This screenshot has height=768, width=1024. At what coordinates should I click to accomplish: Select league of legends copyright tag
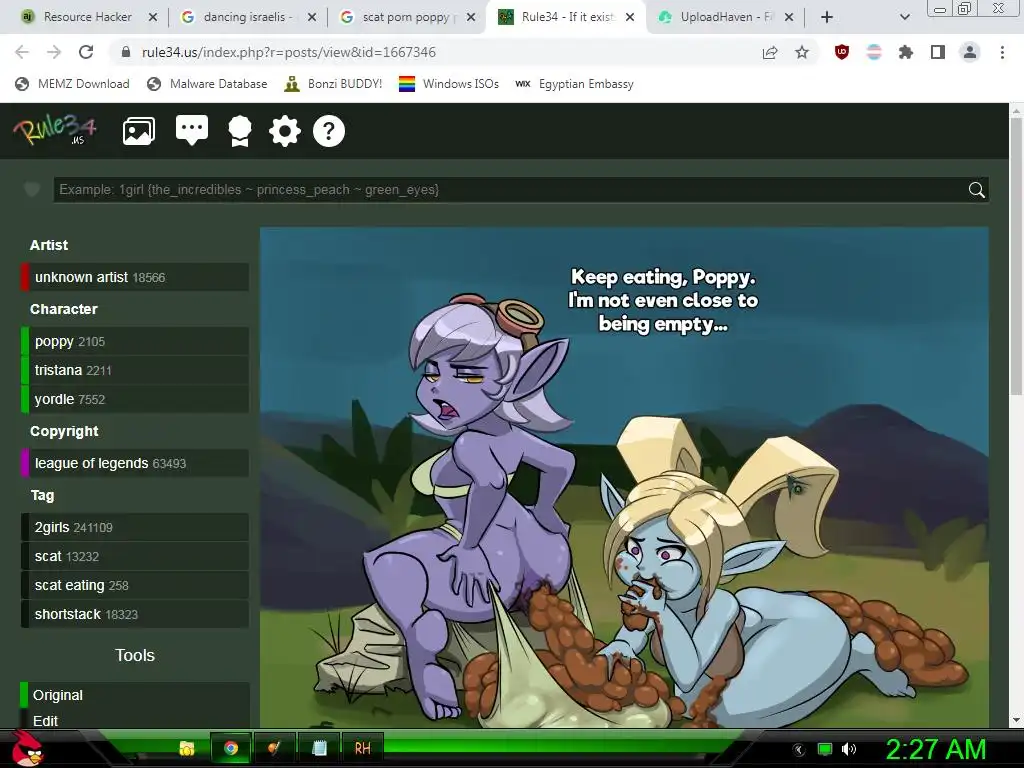135,463
